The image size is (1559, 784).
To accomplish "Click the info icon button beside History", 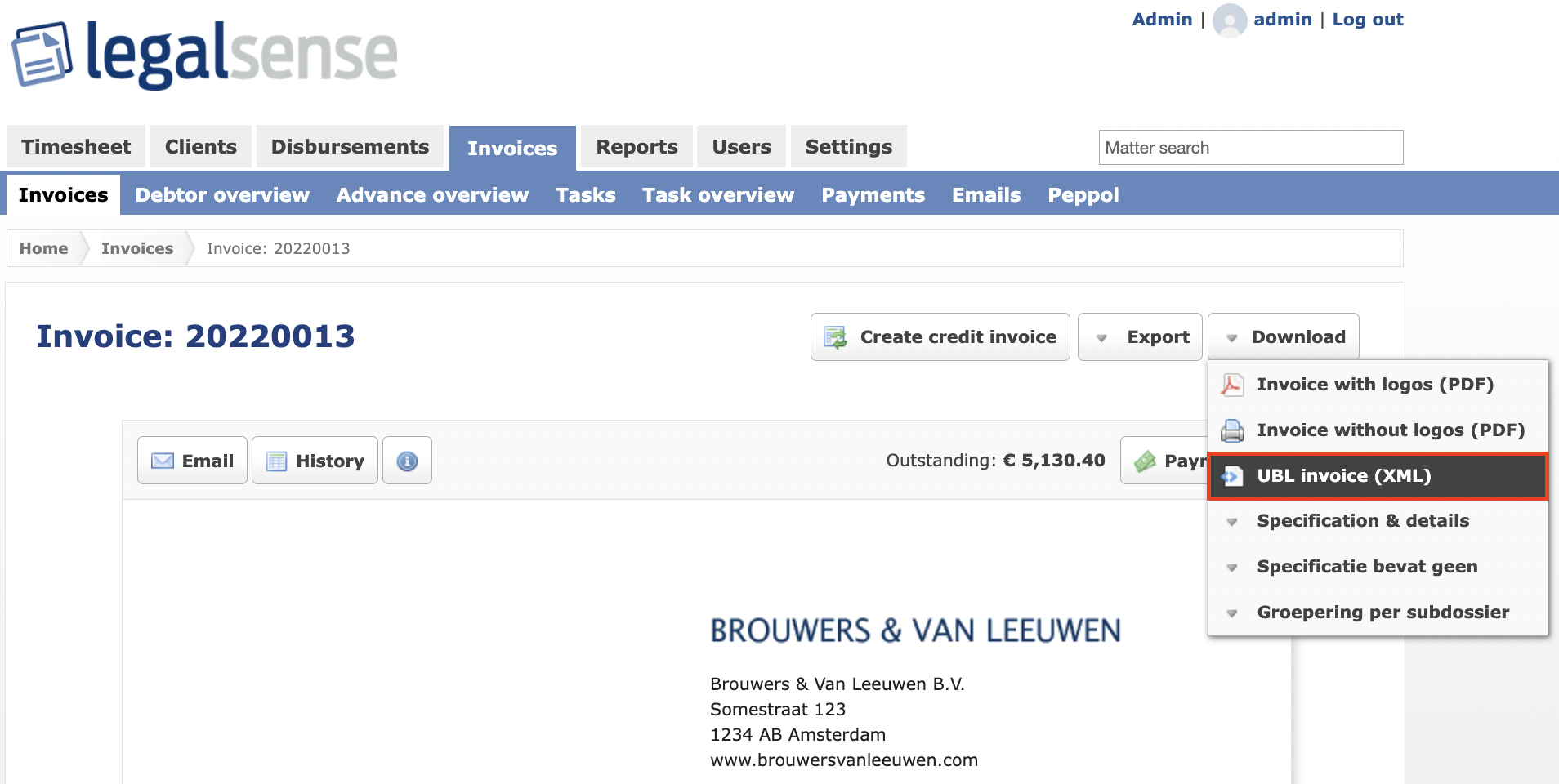I will click(407, 461).
